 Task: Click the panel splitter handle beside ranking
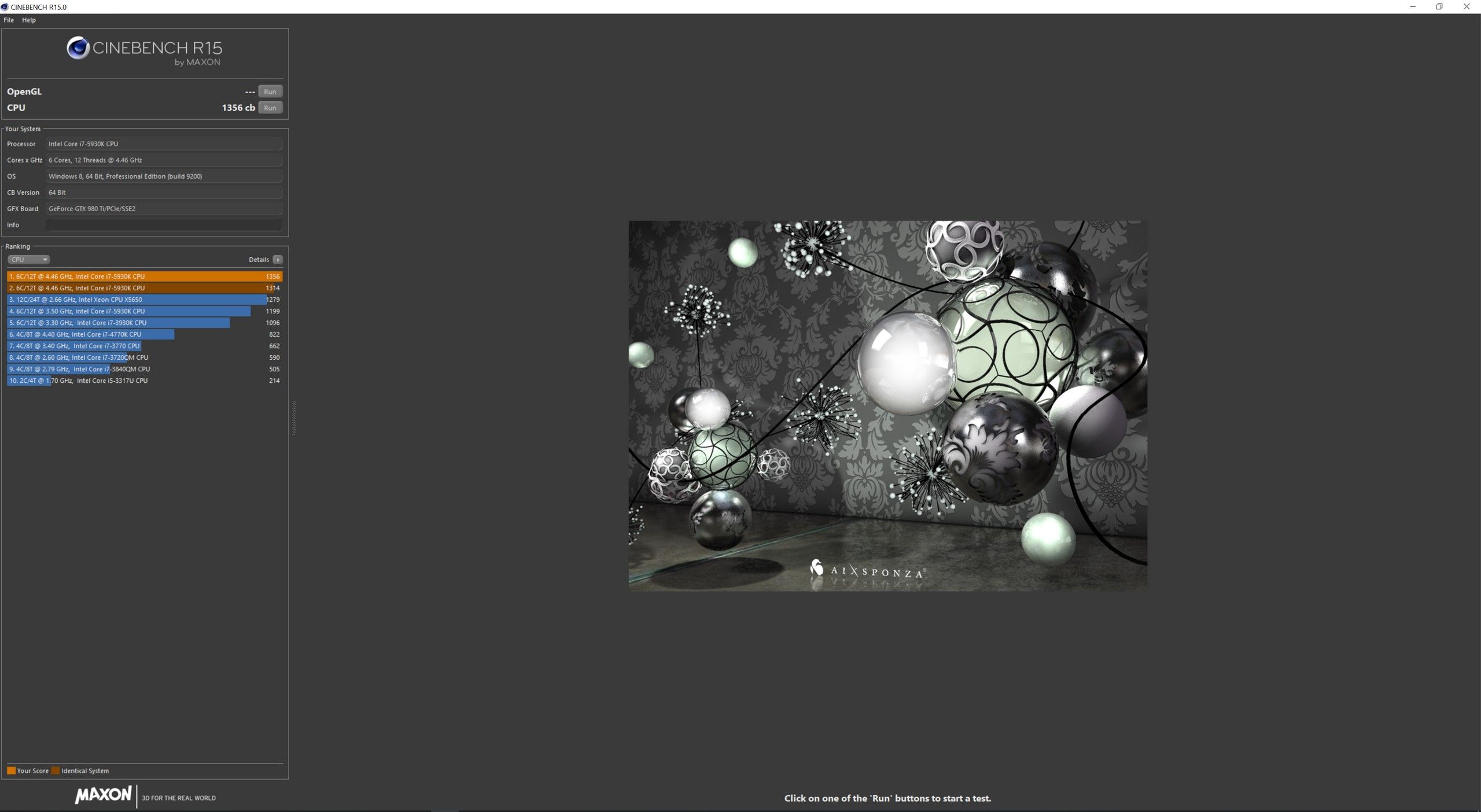294,418
